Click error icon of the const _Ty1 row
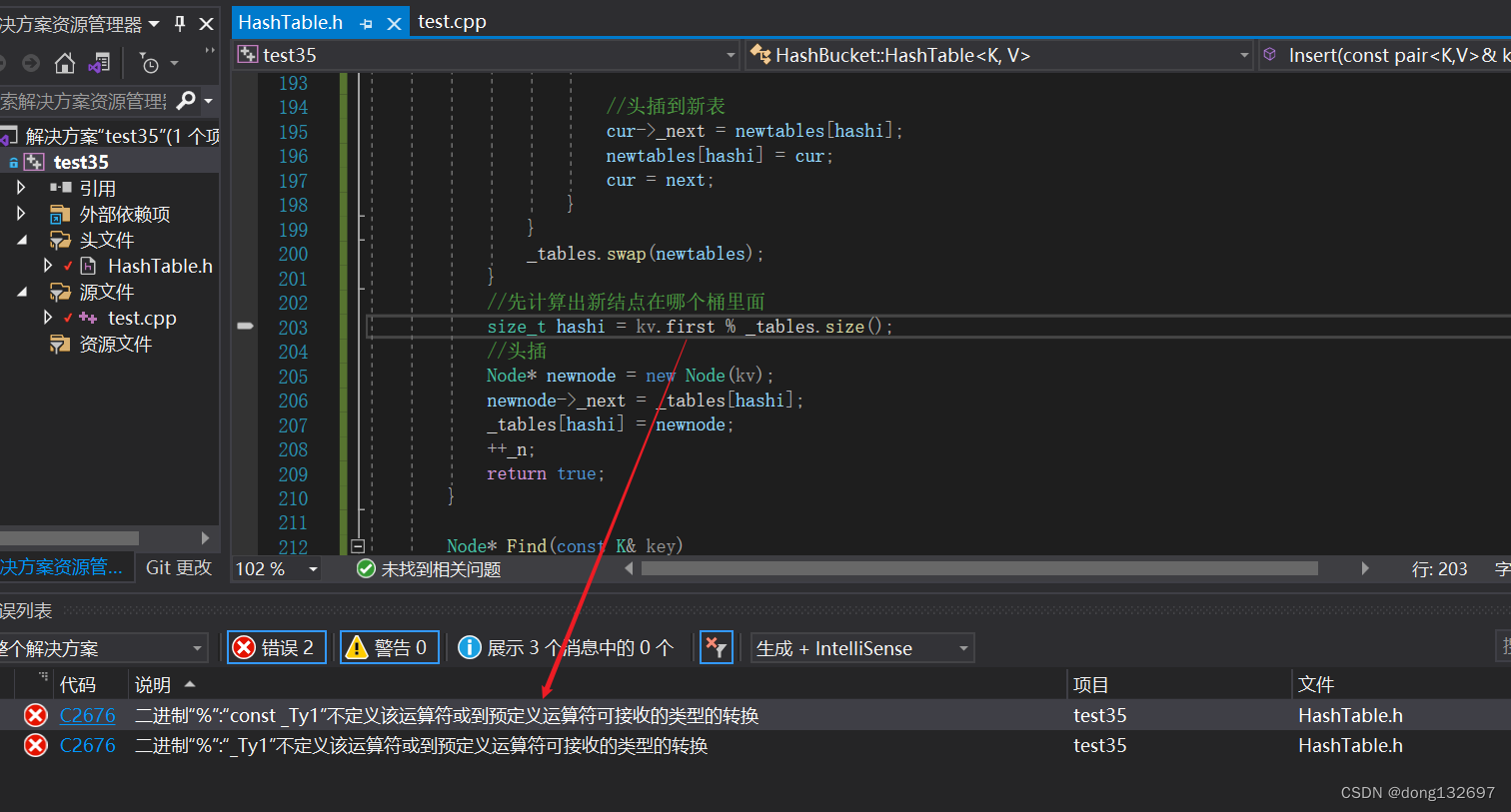This screenshot has height=812, width=1511. [36, 715]
